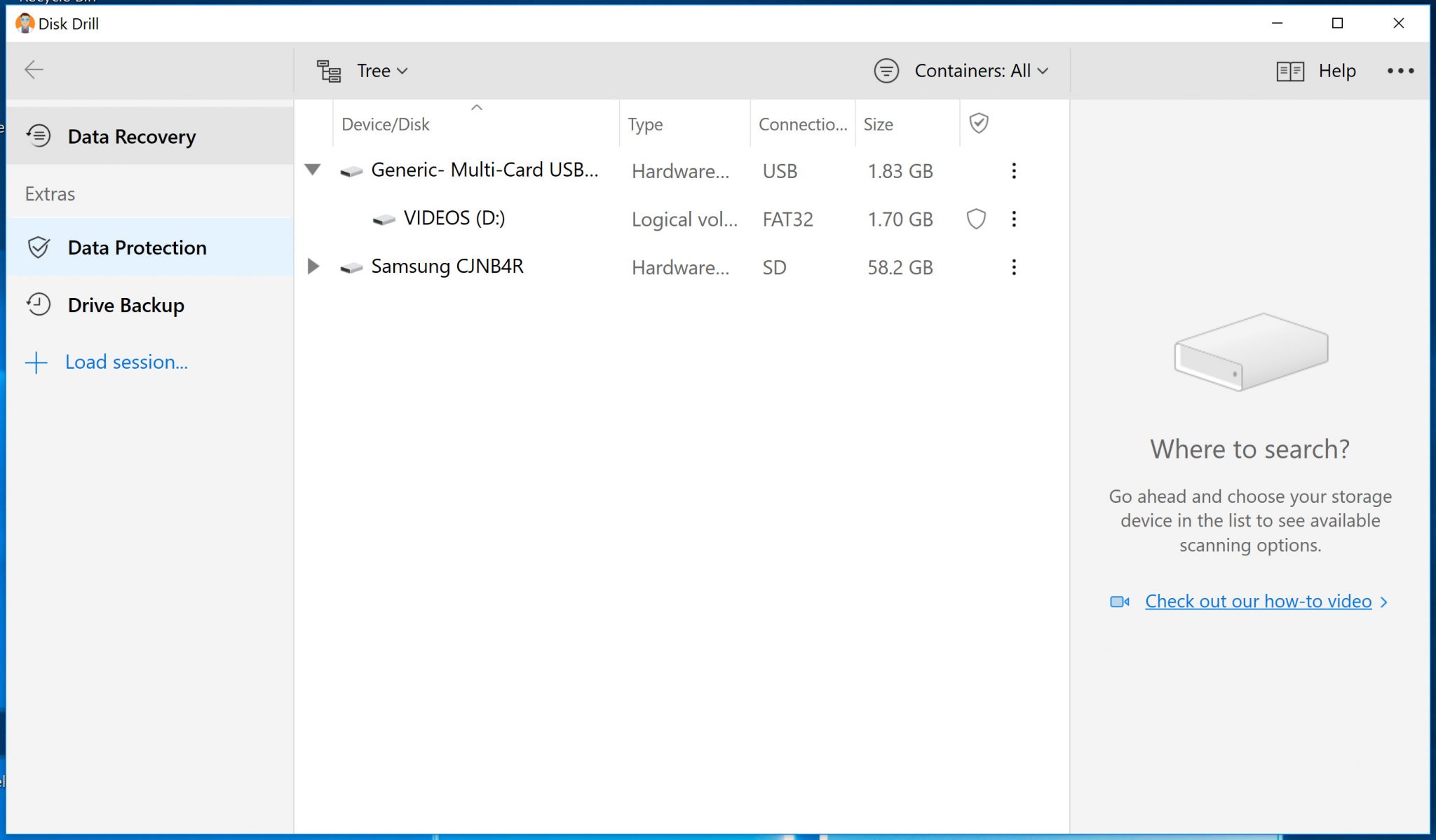The width and height of the screenshot is (1436, 840).
Task: Click the SD connection cell
Action: [774, 267]
